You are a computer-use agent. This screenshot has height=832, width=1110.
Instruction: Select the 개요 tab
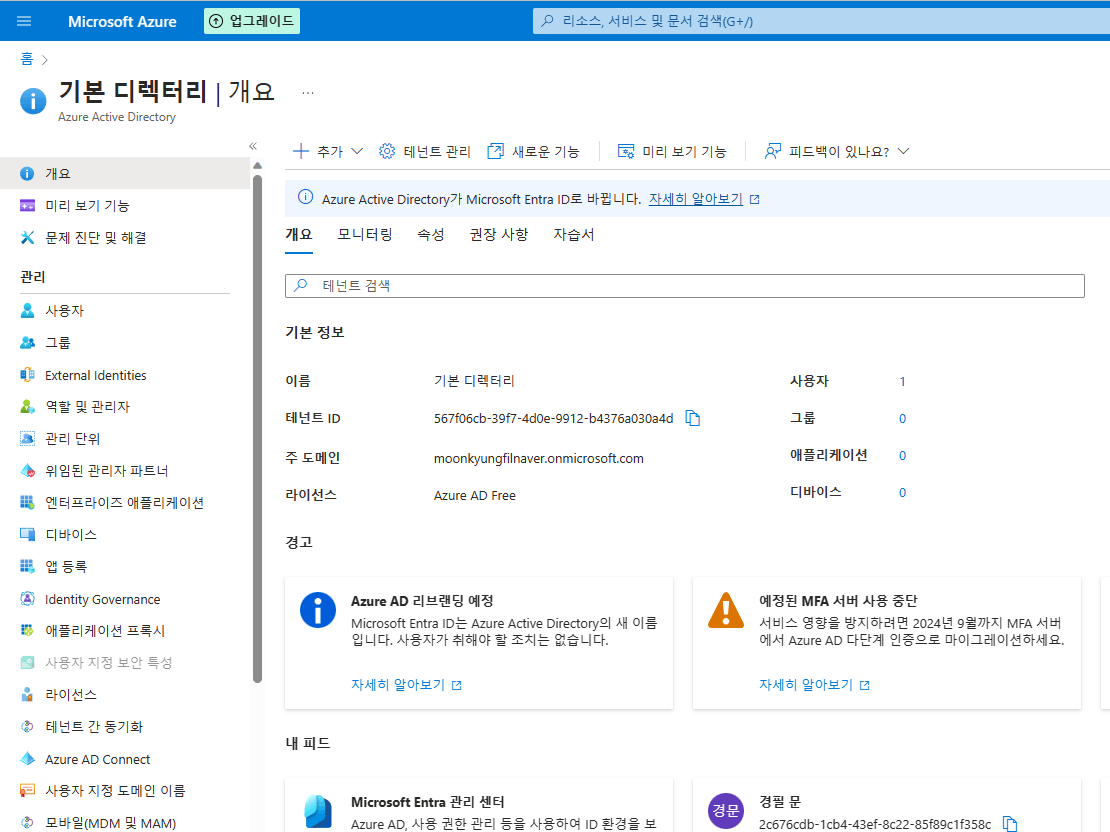pyautogui.click(x=299, y=234)
